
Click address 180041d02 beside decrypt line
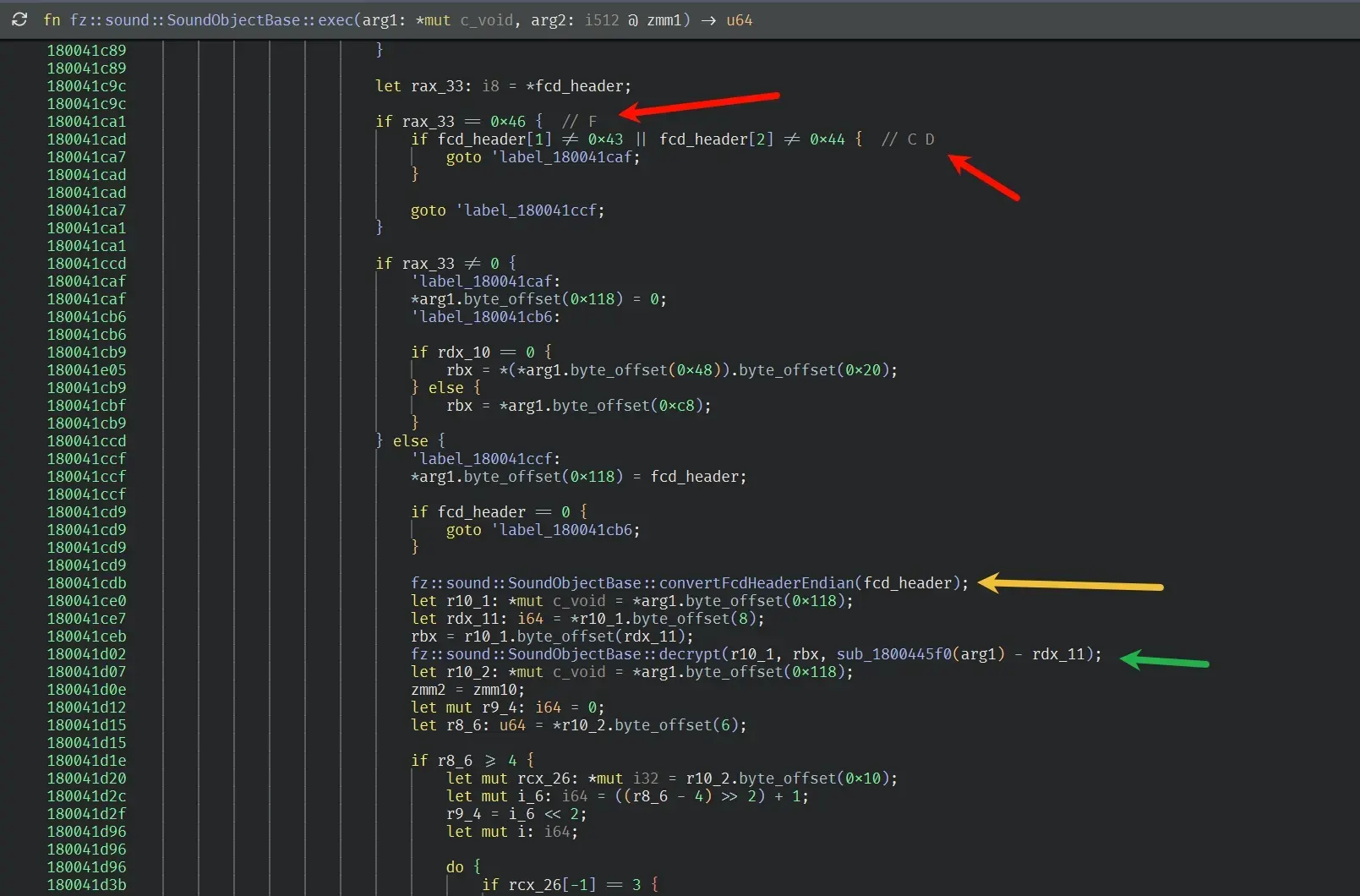pyautogui.click(x=86, y=654)
